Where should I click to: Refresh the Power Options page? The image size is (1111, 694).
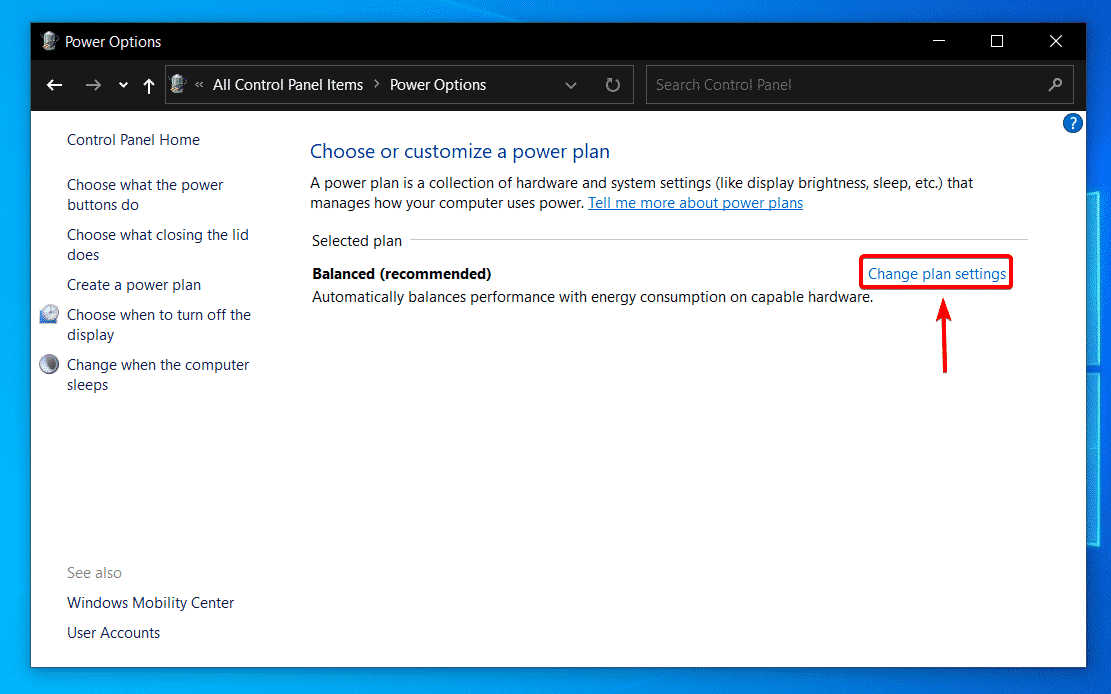pos(612,85)
